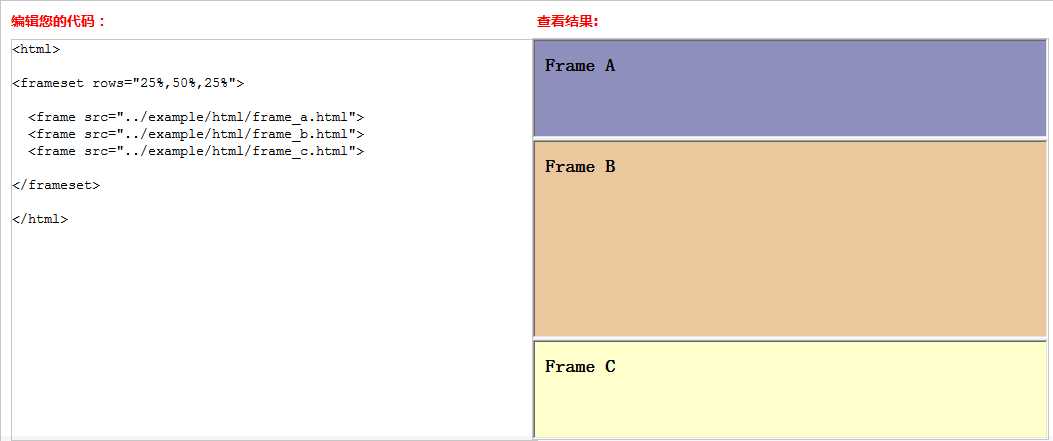Place cursor on the <html> opening tag line
This screenshot has width=1053, height=441.
tap(36, 49)
